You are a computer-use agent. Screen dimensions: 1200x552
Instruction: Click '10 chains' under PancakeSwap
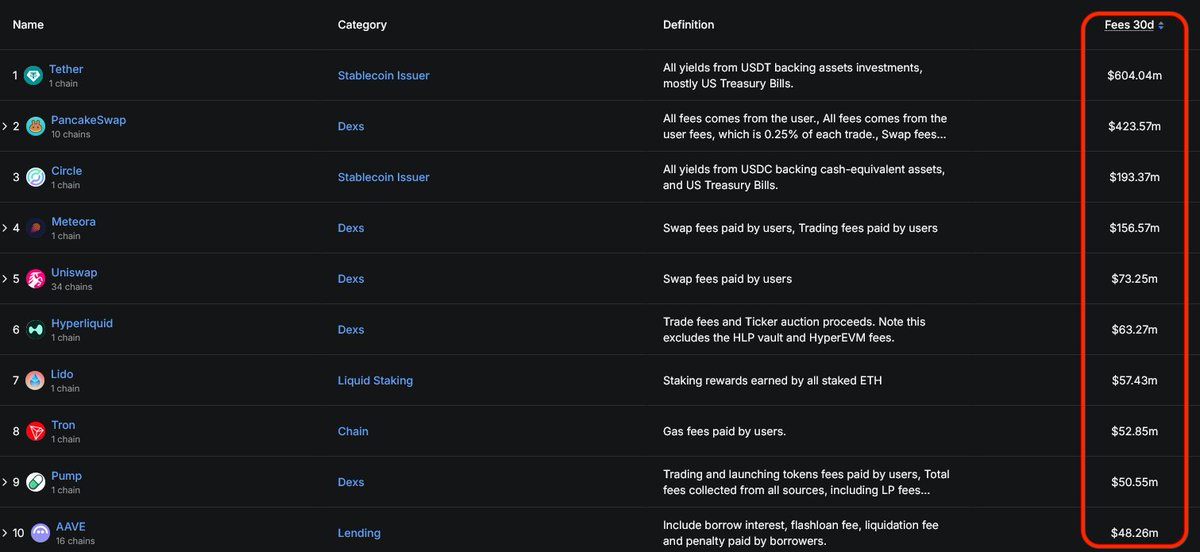tap(71, 134)
